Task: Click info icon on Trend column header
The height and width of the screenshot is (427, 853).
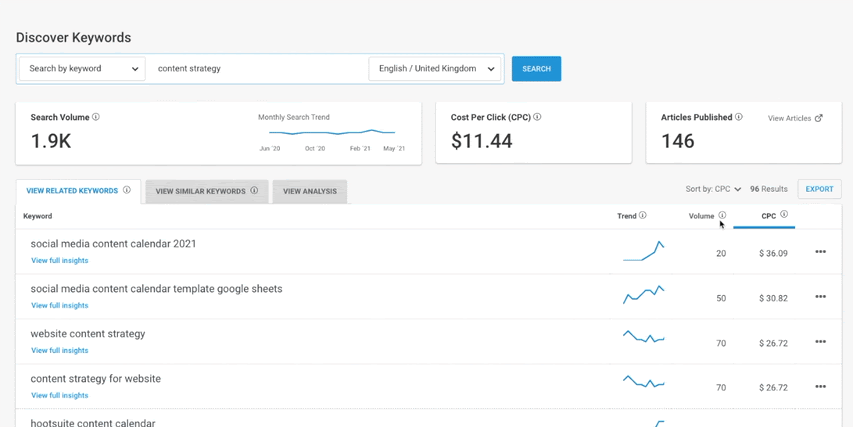Action: [643, 215]
